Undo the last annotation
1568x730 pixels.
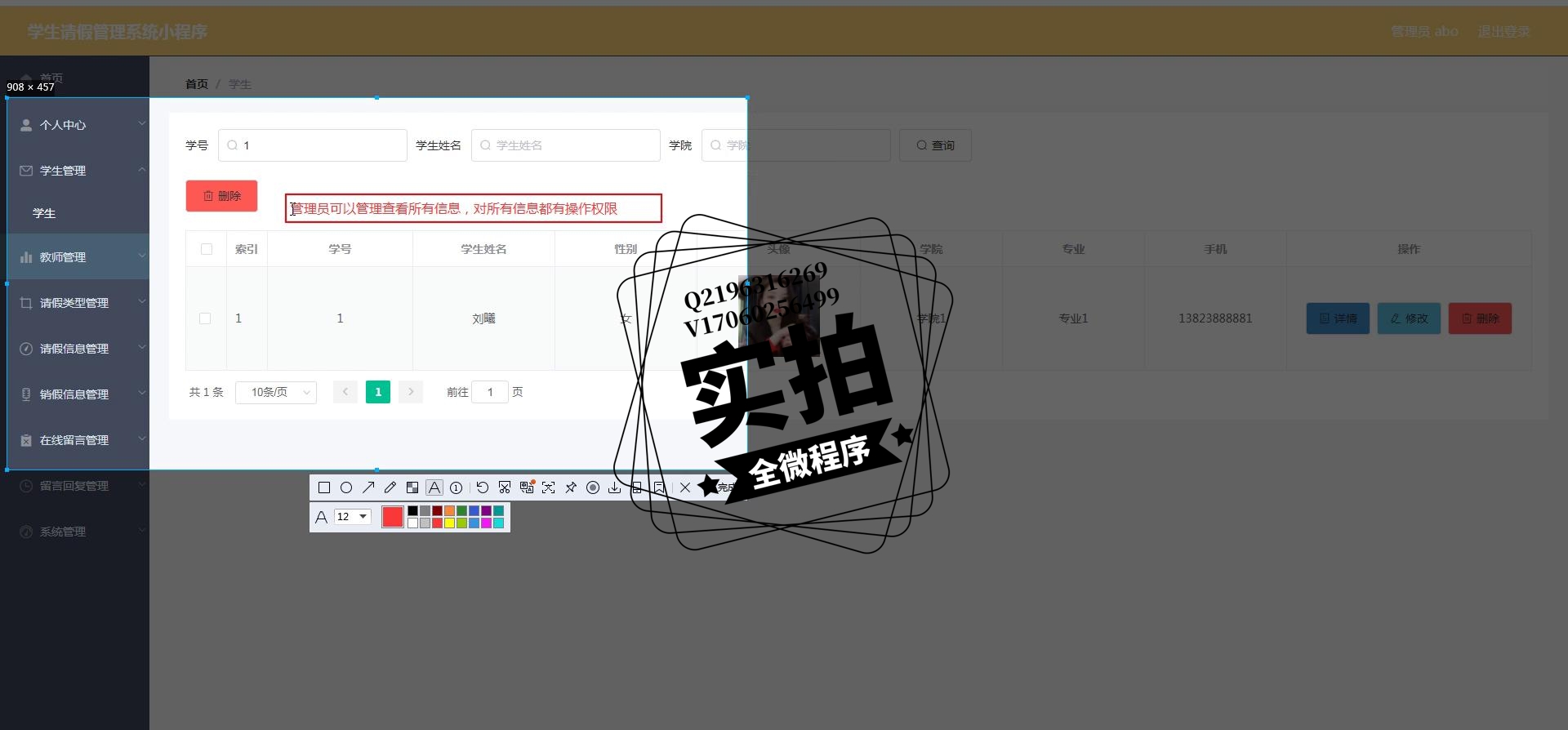click(483, 487)
